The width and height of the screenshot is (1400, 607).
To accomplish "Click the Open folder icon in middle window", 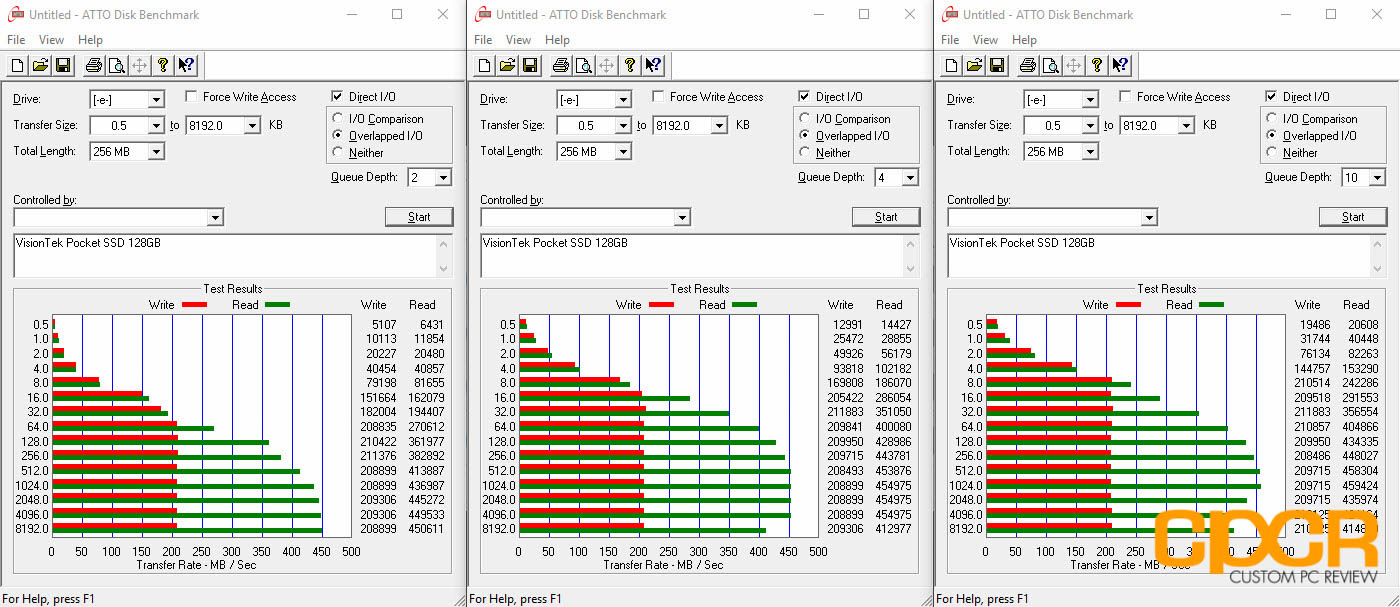I will tap(507, 66).
